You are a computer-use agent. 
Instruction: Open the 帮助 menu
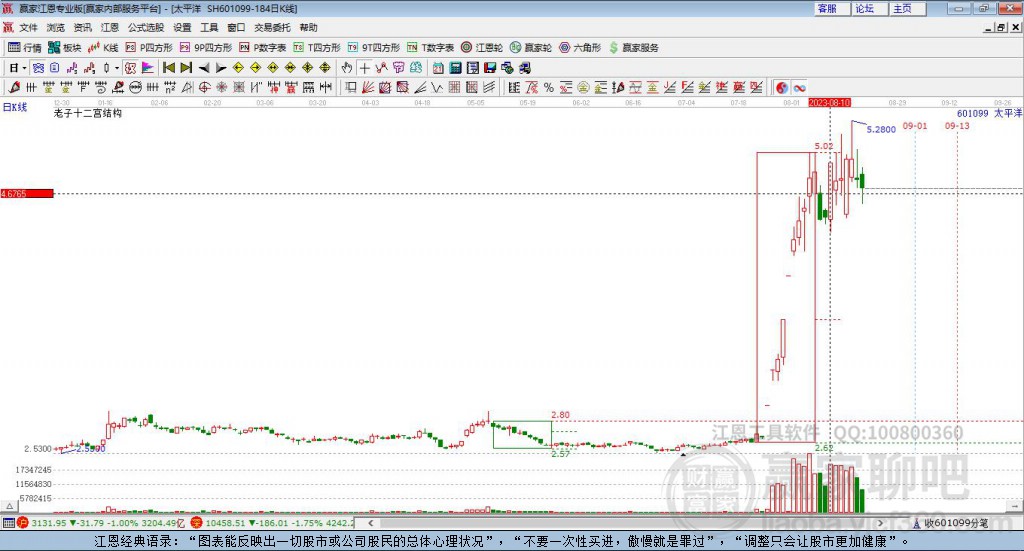point(308,27)
